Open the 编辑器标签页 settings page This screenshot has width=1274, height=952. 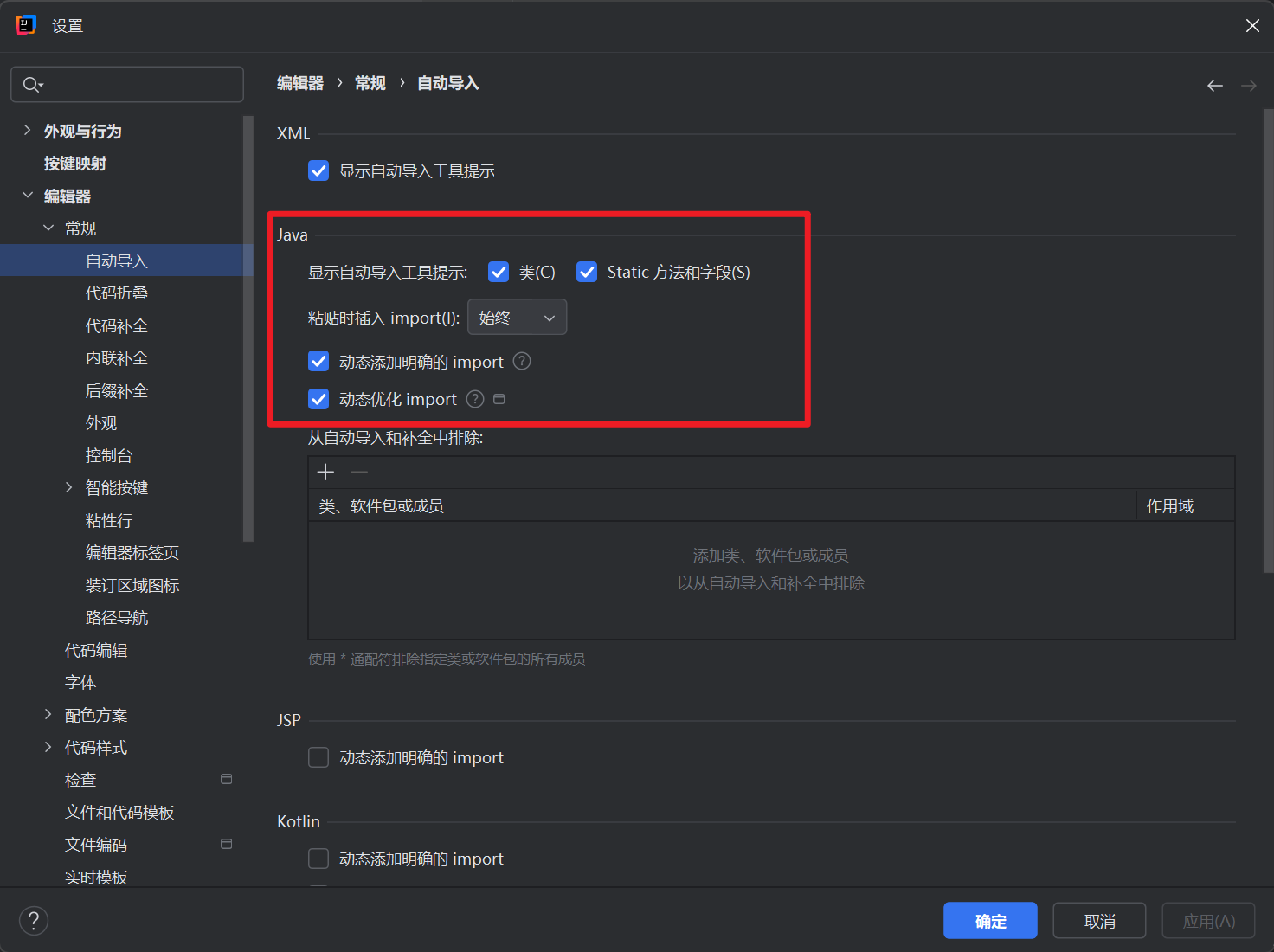click(132, 553)
